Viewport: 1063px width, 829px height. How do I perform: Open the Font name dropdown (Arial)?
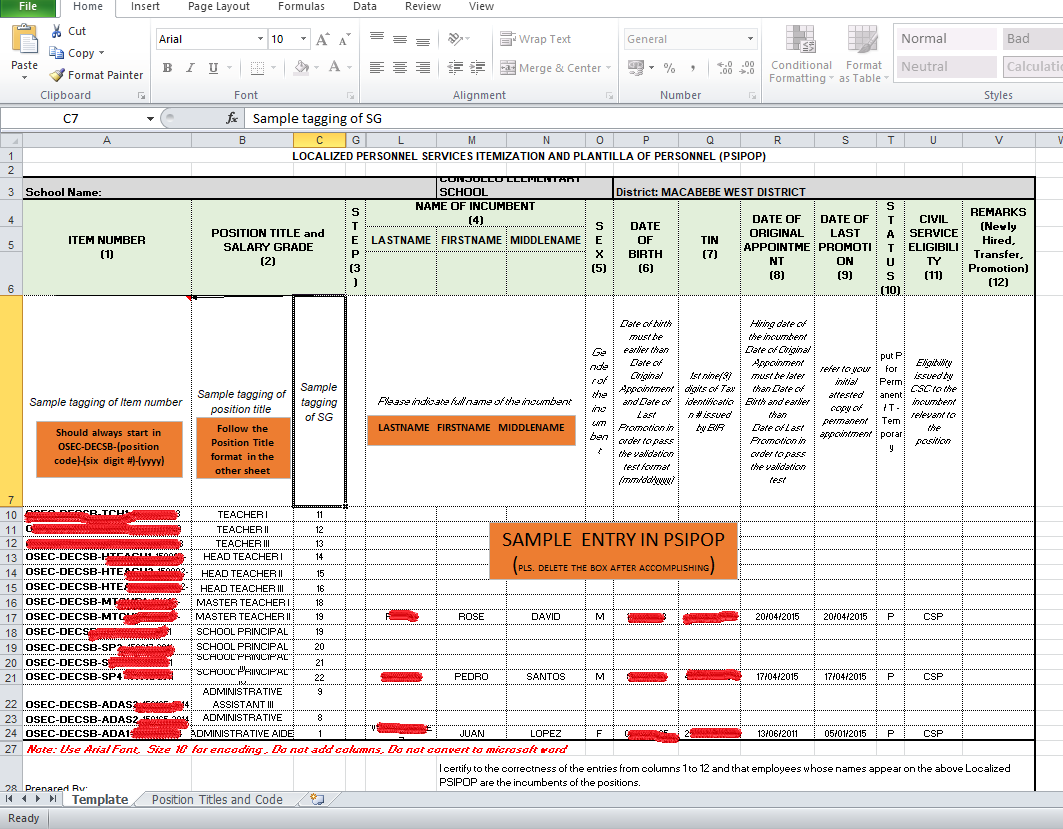pyautogui.click(x=260, y=39)
